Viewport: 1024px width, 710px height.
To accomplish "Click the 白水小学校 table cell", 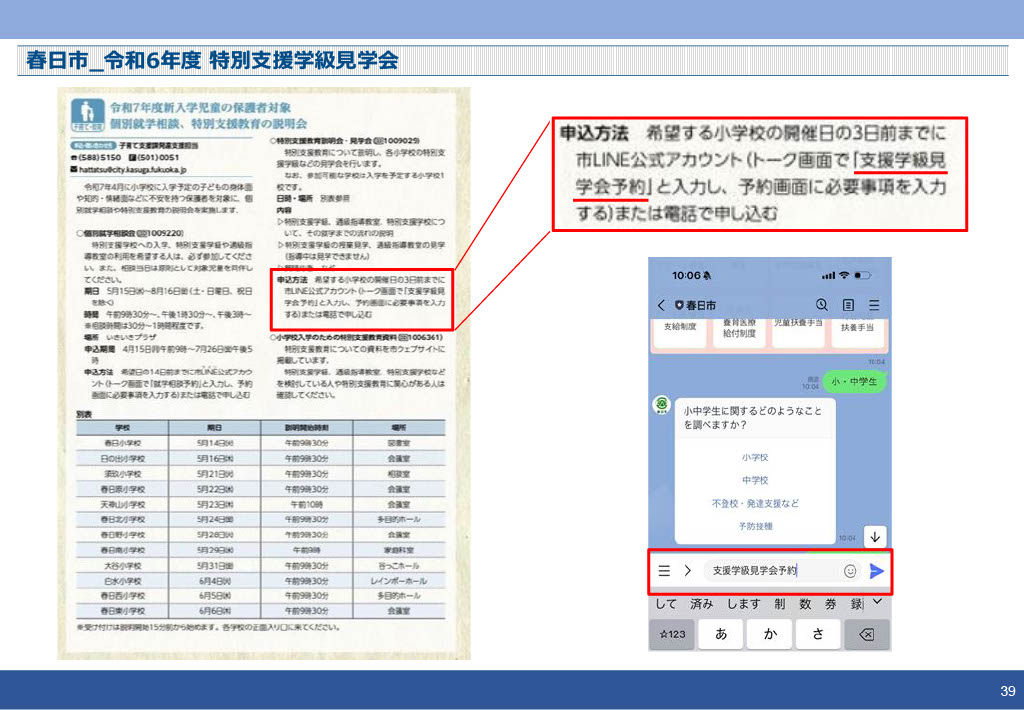I will pyautogui.click(x=122, y=581).
